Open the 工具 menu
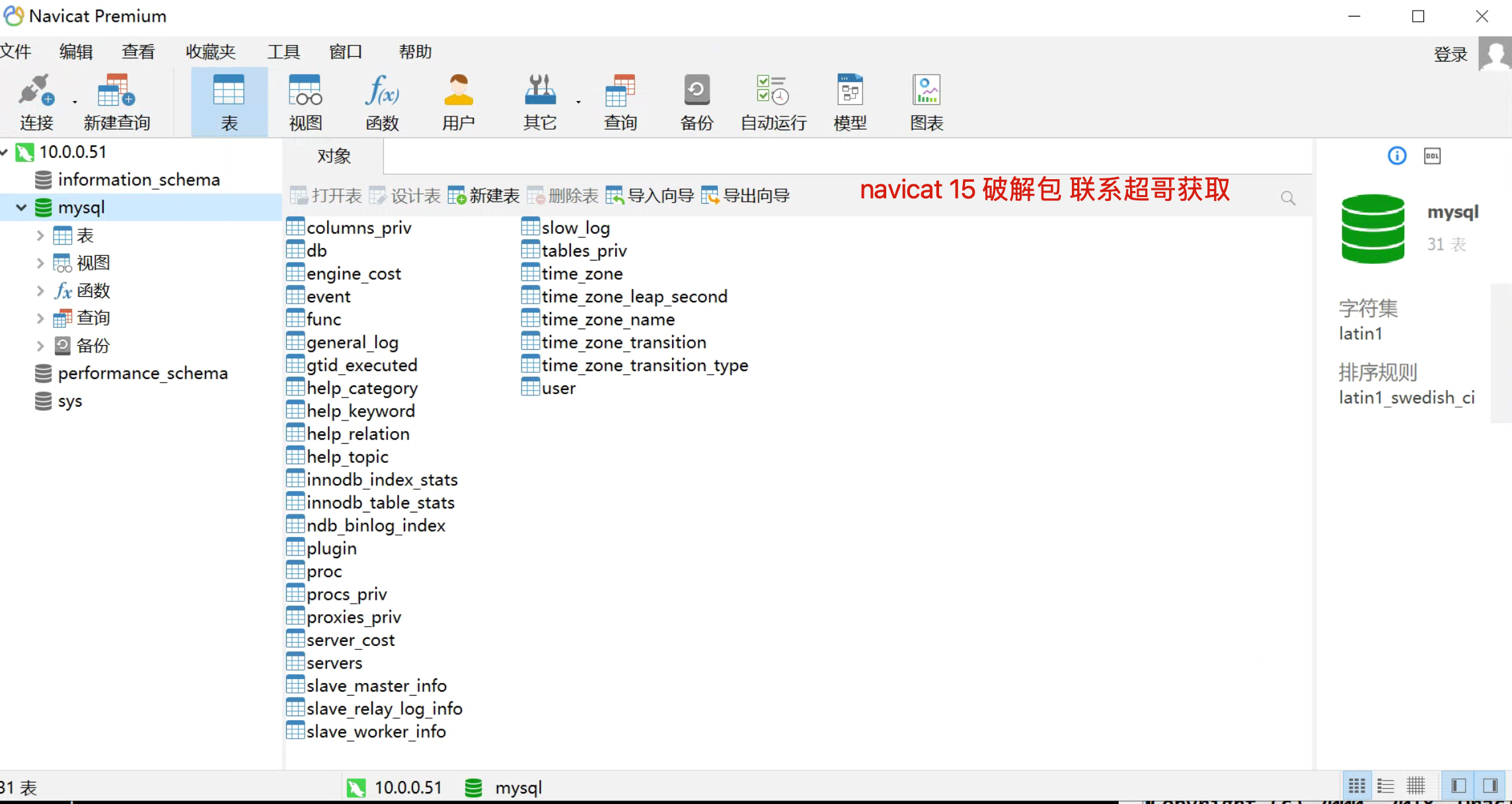The height and width of the screenshot is (804, 1512). (x=283, y=52)
